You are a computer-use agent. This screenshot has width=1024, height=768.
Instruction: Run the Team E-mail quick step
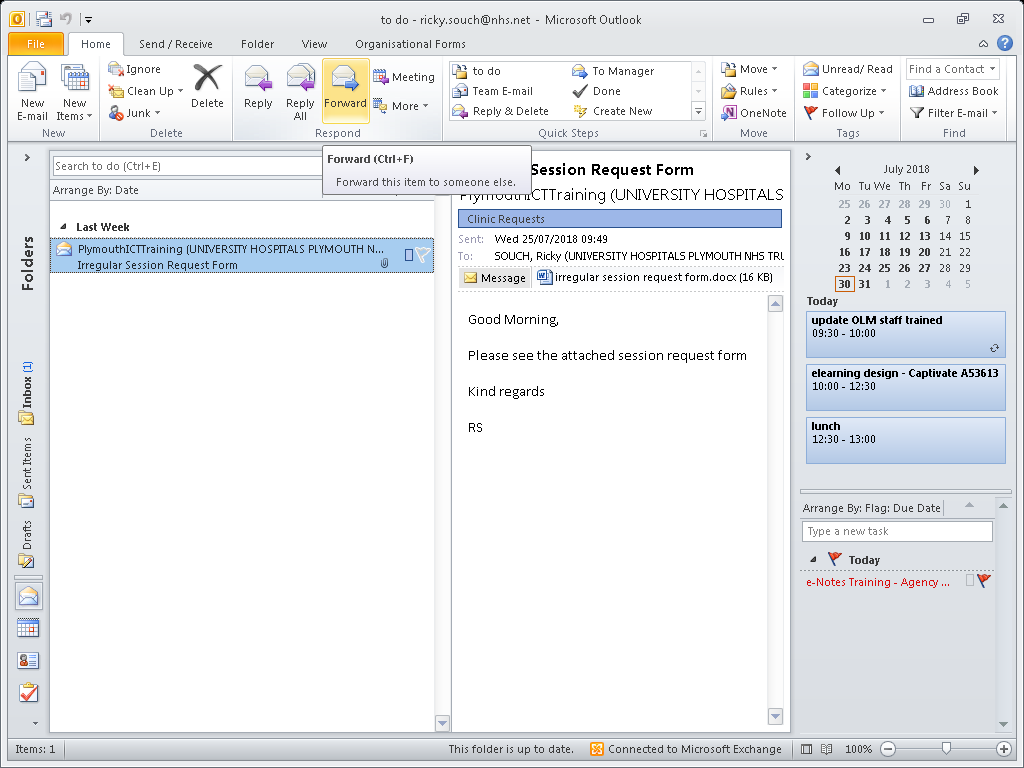[x=493, y=91]
